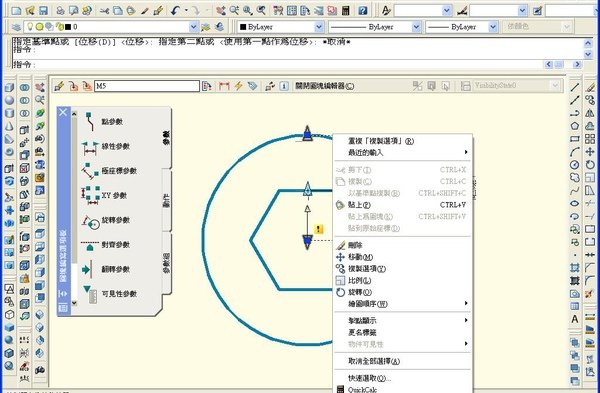
Task: Open the QuickCalc calculator toolbar icon
Action: pyautogui.click(x=346, y=10)
